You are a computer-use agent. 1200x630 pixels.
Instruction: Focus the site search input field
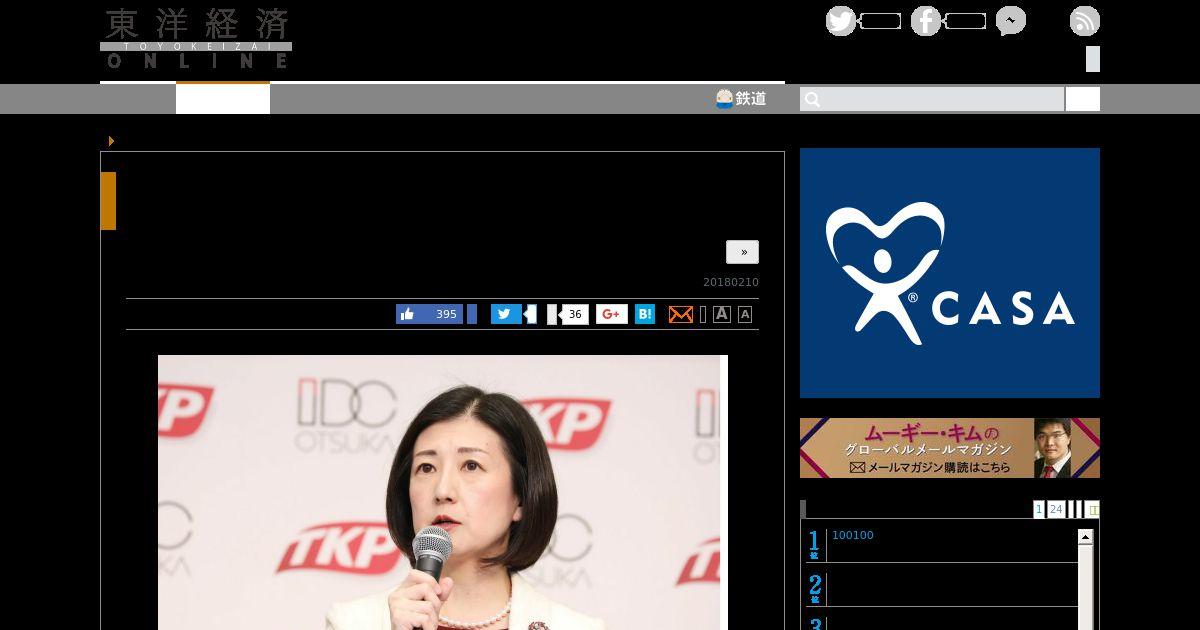(932, 99)
